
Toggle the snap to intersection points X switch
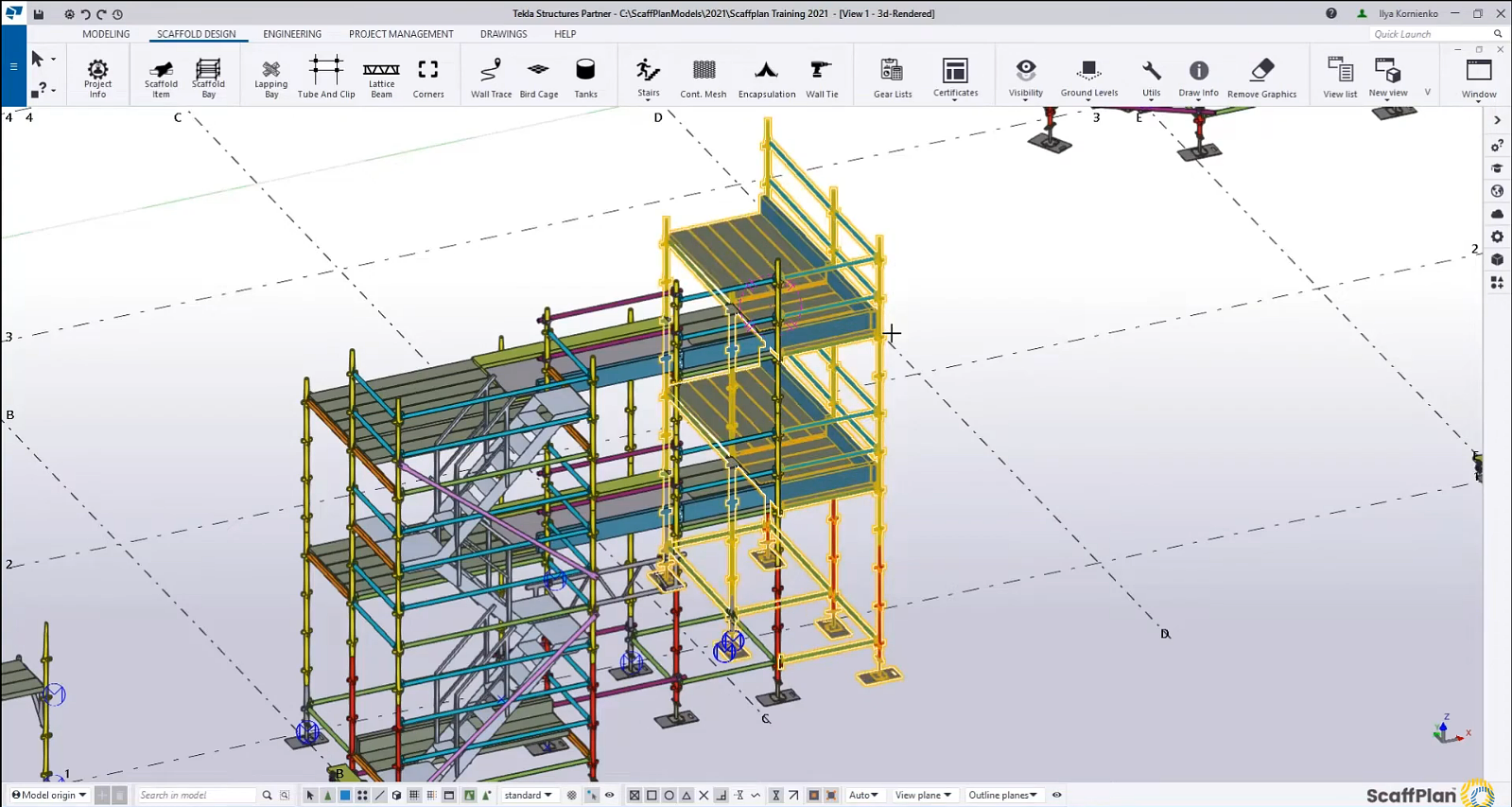pos(704,796)
